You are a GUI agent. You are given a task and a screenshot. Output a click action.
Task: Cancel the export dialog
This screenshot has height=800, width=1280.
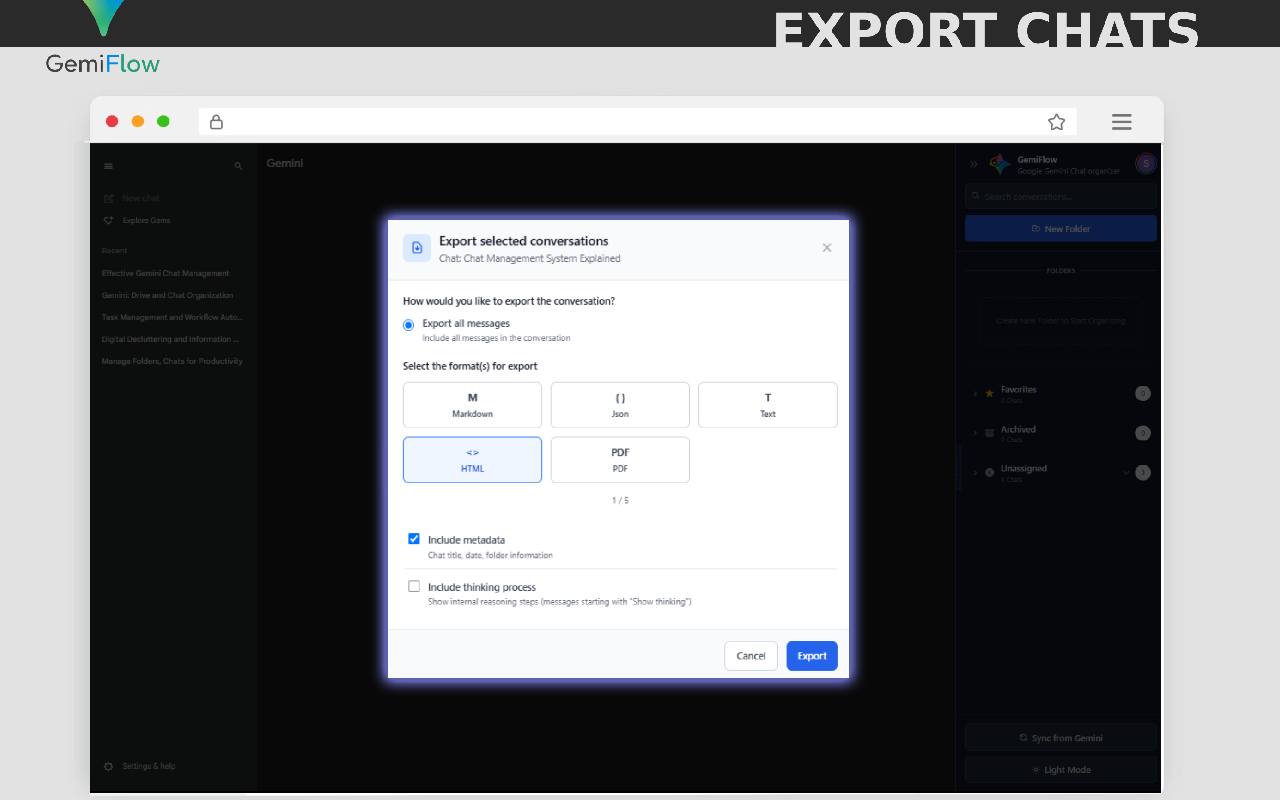coord(751,656)
